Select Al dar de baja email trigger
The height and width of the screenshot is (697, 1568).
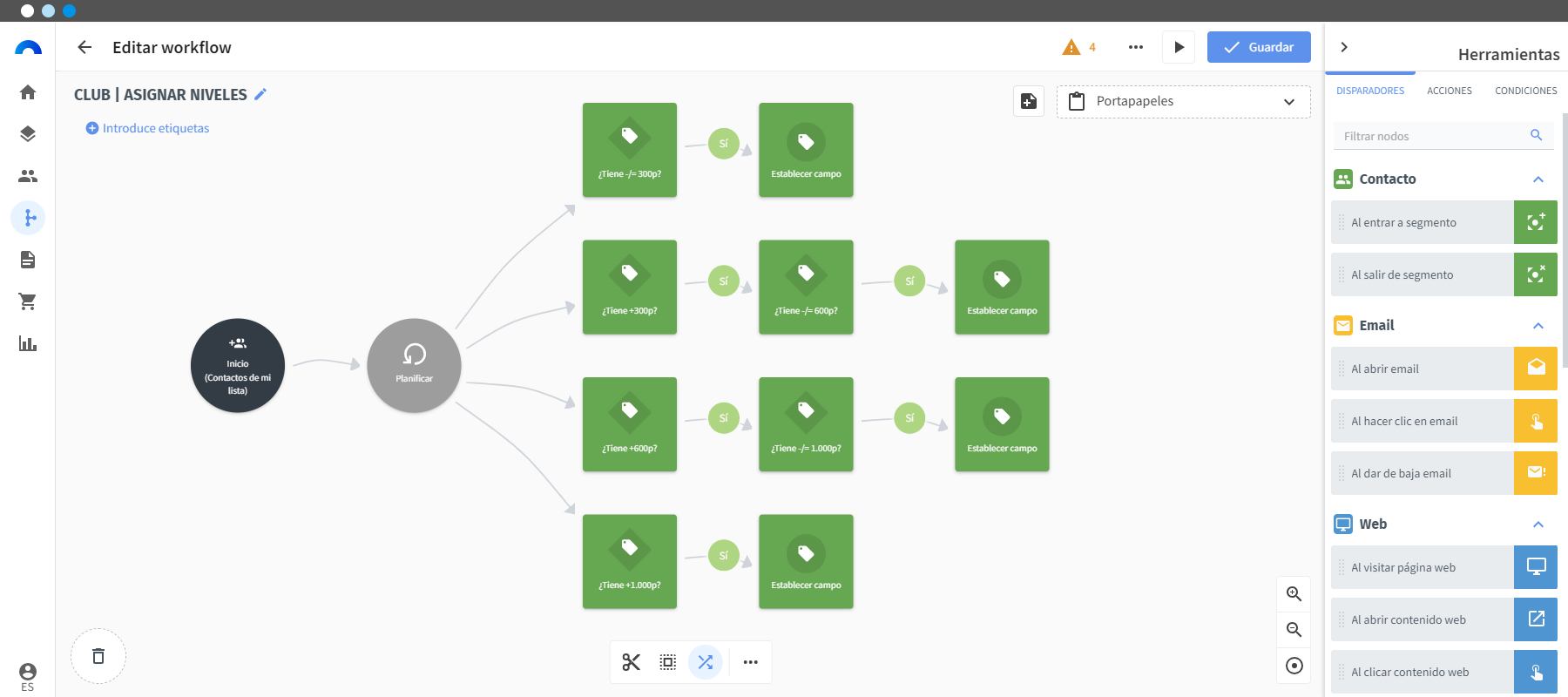click(x=1444, y=473)
